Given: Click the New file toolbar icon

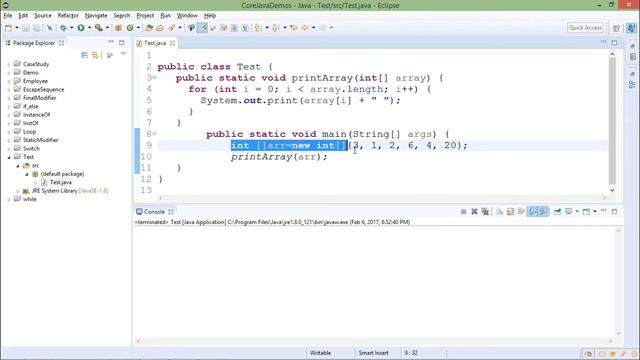Looking at the screenshot, I should [x=8, y=28].
